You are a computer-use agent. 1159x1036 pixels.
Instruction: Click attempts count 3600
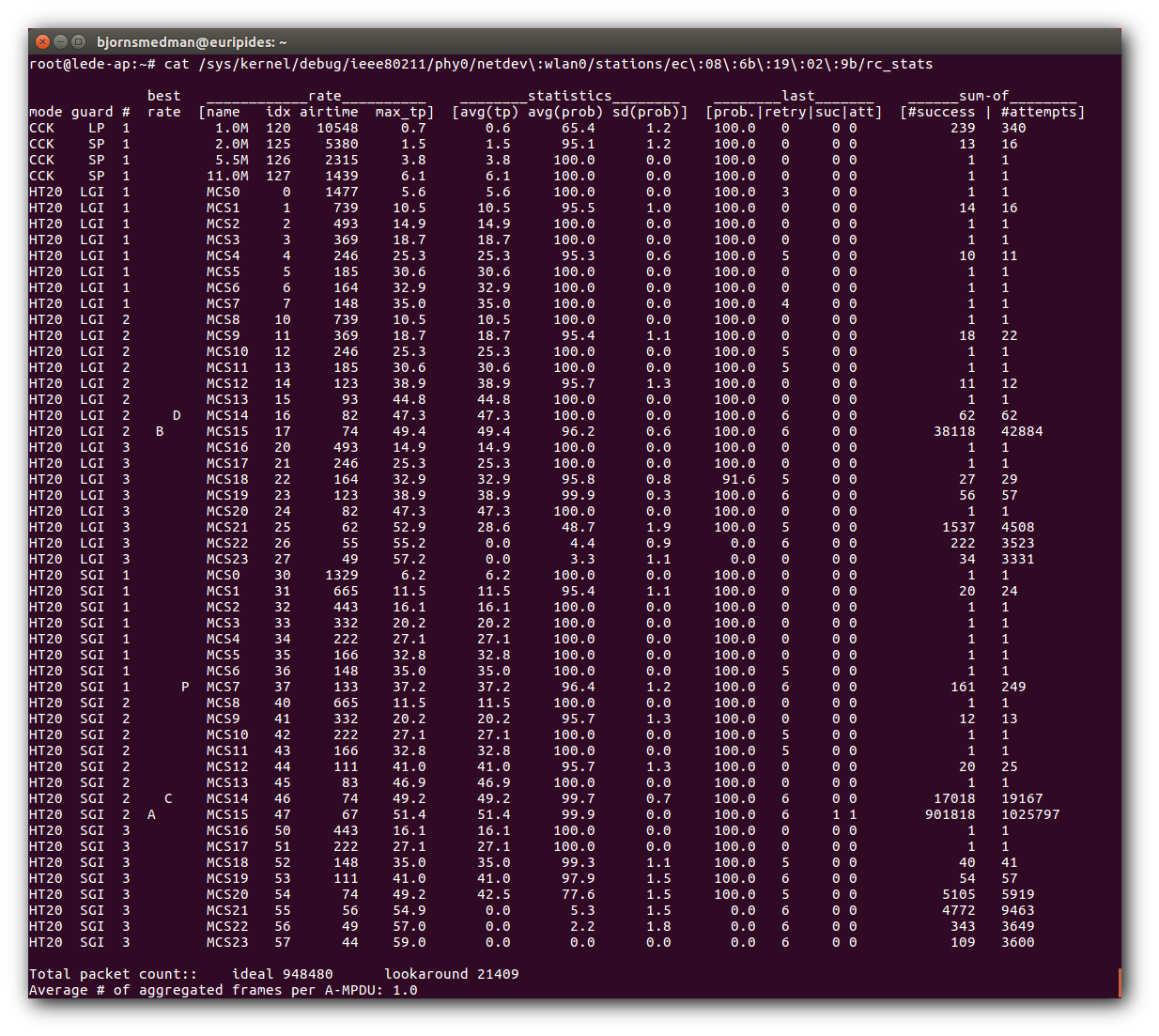tap(1017, 942)
